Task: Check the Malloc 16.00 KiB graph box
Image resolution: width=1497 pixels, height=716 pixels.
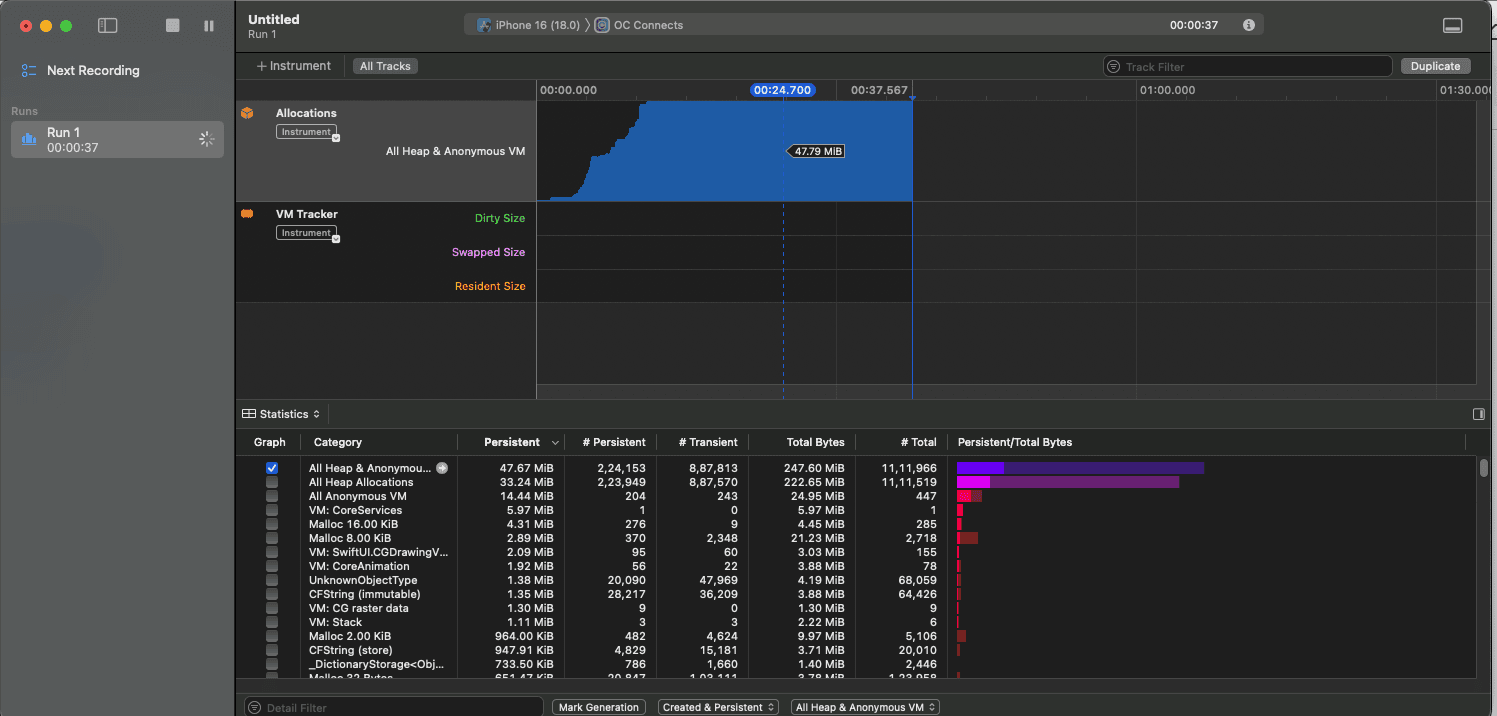Action: pyautogui.click(x=271, y=523)
